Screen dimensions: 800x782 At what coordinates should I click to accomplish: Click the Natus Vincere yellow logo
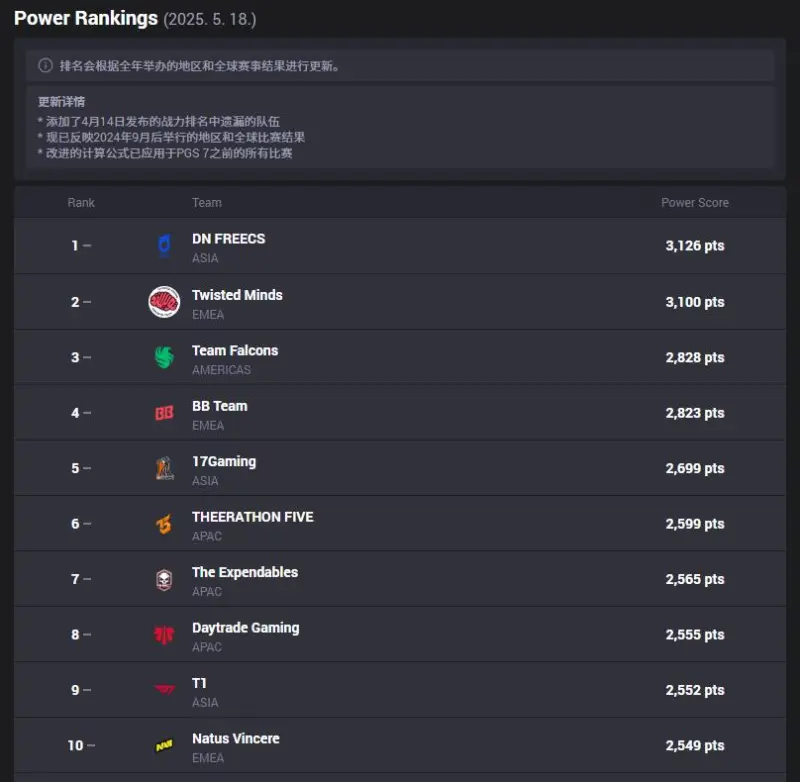pos(164,746)
